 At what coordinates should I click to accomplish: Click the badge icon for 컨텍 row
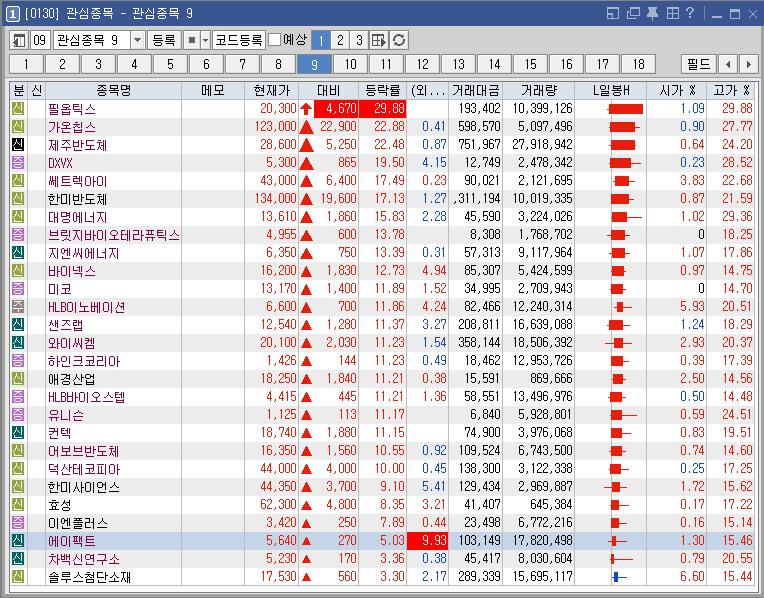18,432
